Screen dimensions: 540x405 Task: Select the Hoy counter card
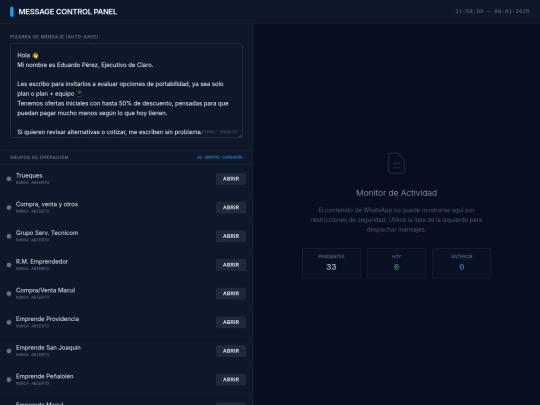(396, 263)
